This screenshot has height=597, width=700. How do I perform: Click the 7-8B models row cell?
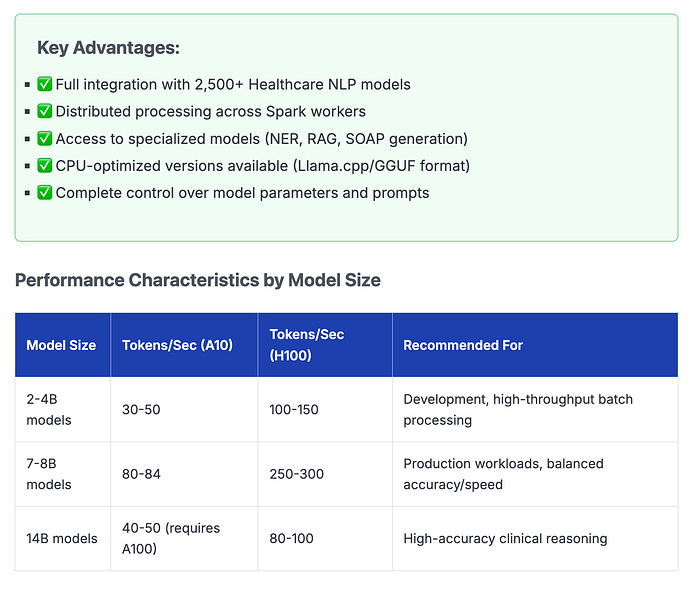(x=49, y=474)
